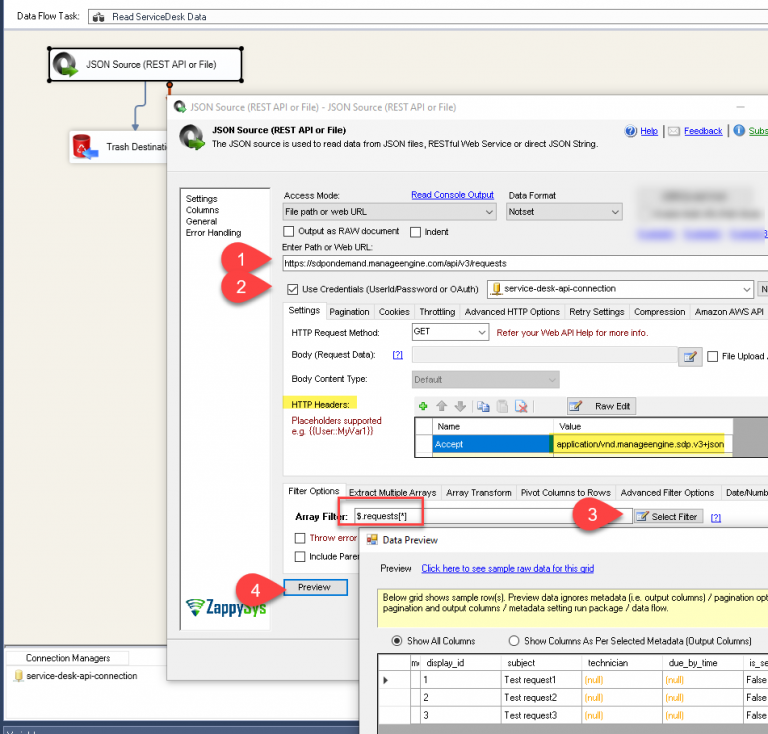Click the edit body request data icon
This screenshot has height=734, width=768.
690,356
